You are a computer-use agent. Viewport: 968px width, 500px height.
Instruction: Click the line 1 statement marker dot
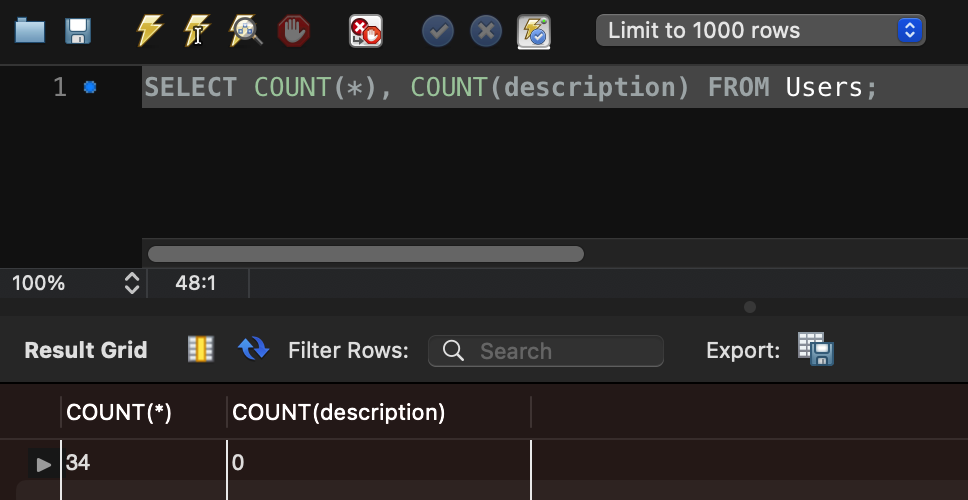[x=90, y=87]
